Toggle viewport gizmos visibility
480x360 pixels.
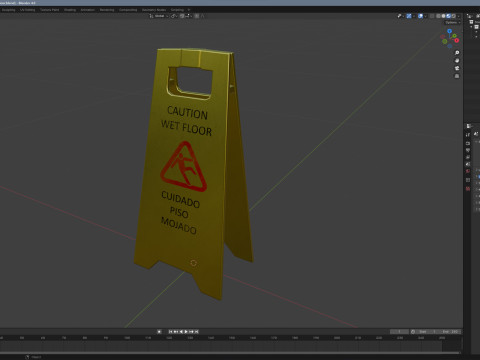click(409, 16)
